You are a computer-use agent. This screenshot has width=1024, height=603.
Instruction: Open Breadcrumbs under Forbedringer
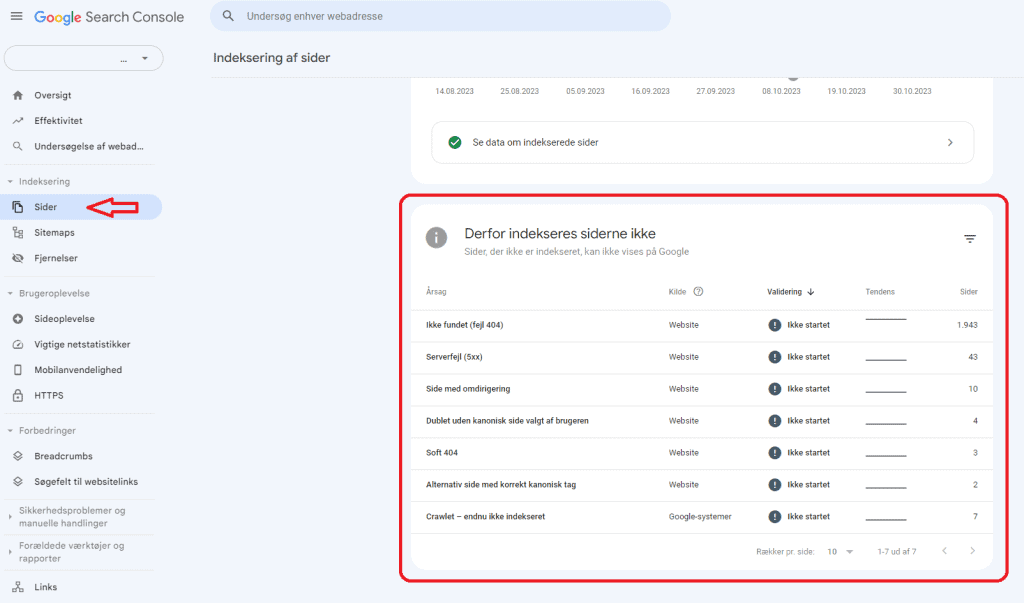click(62, 455)
